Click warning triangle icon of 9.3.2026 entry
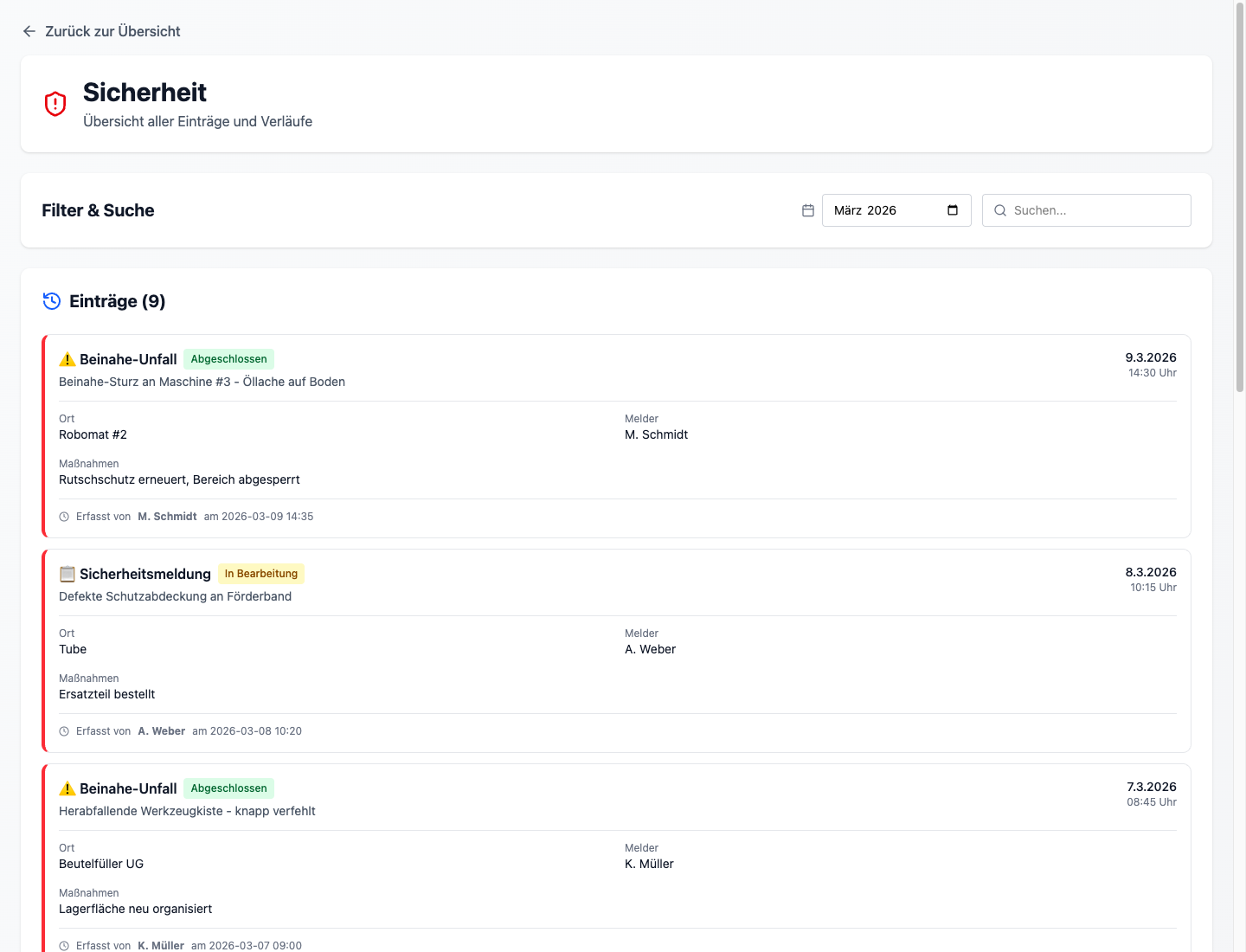The height and width of the screenshot is (952, 1246). (x=67, y=359)
